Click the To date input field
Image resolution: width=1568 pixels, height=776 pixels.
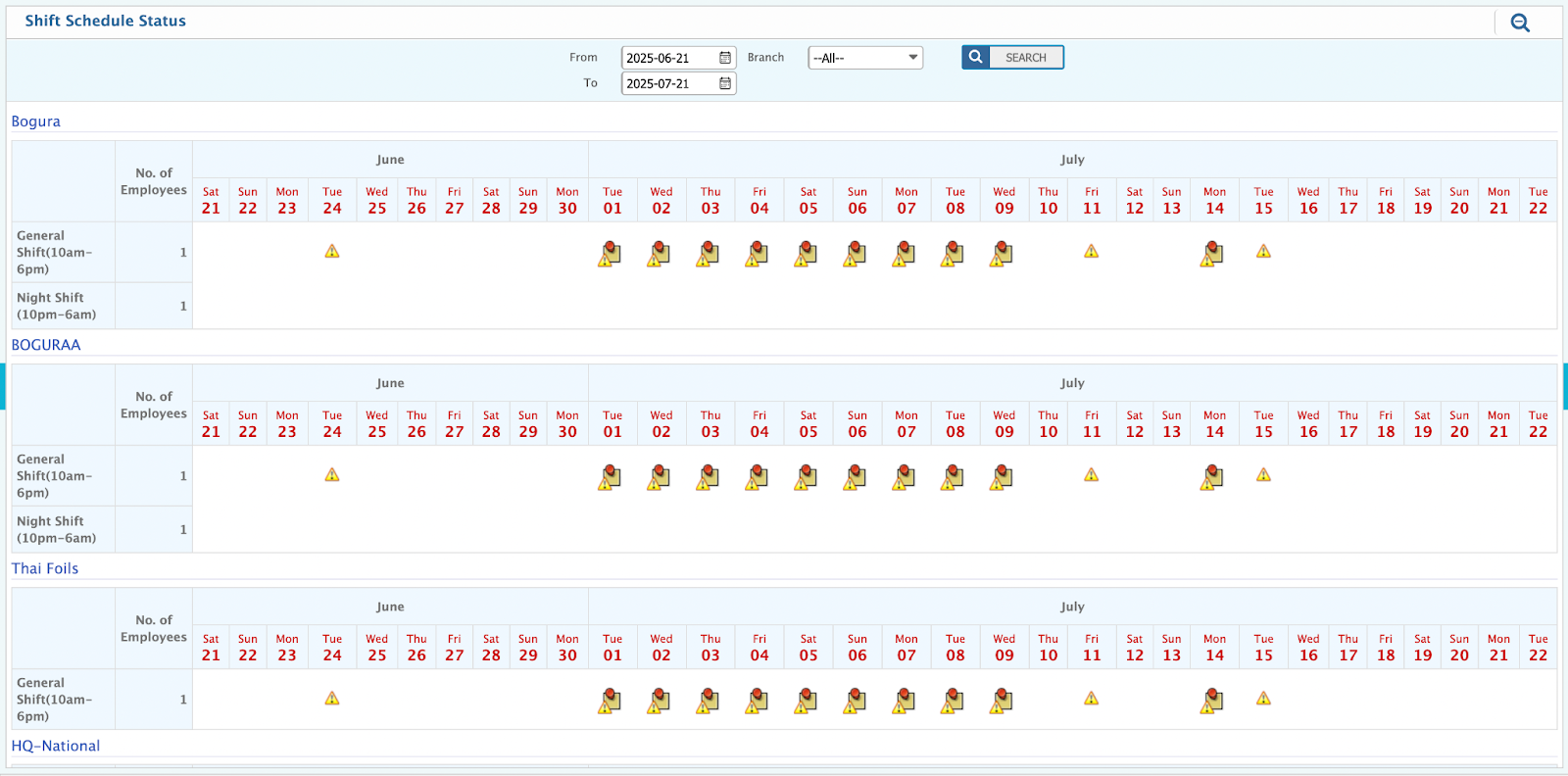(669, 83)
